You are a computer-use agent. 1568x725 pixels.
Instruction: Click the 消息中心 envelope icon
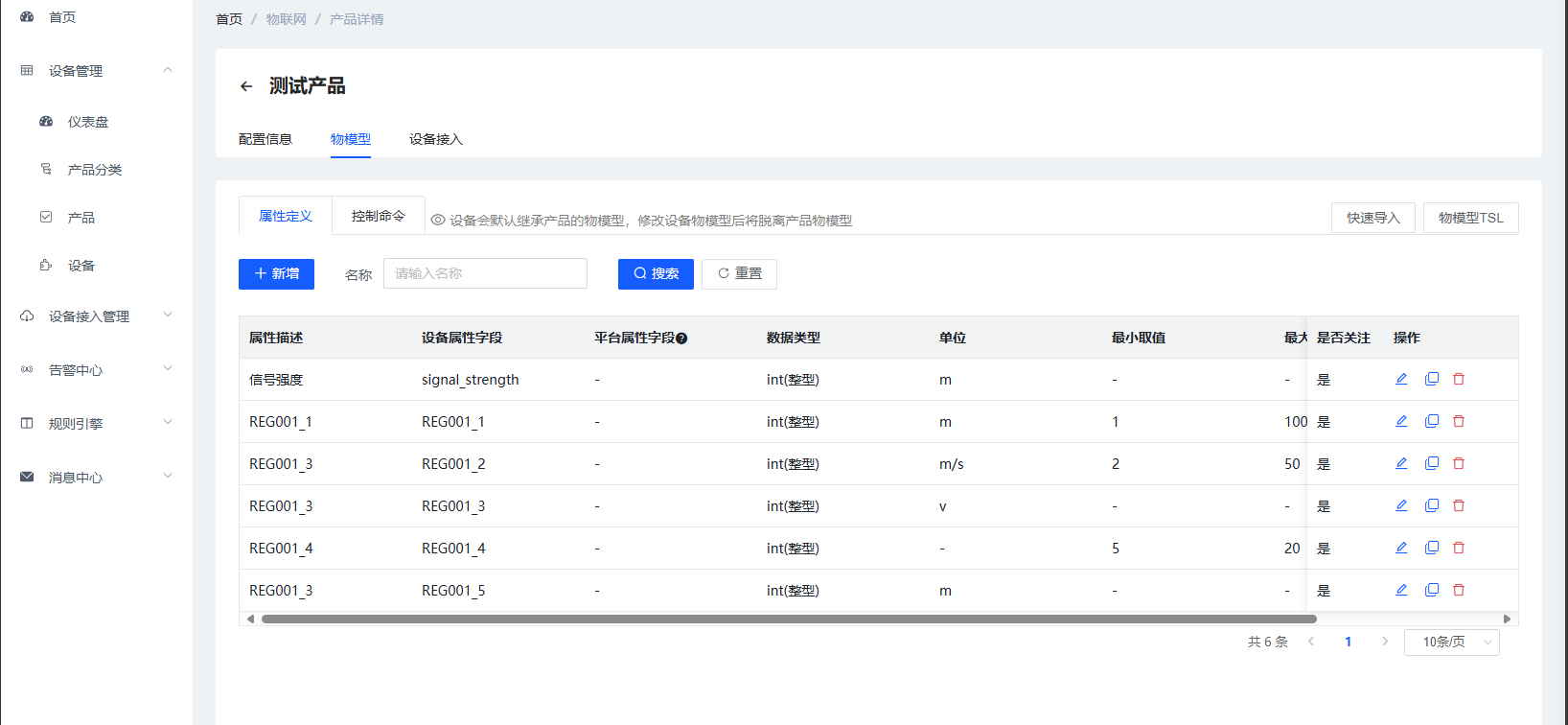[27, 478]
